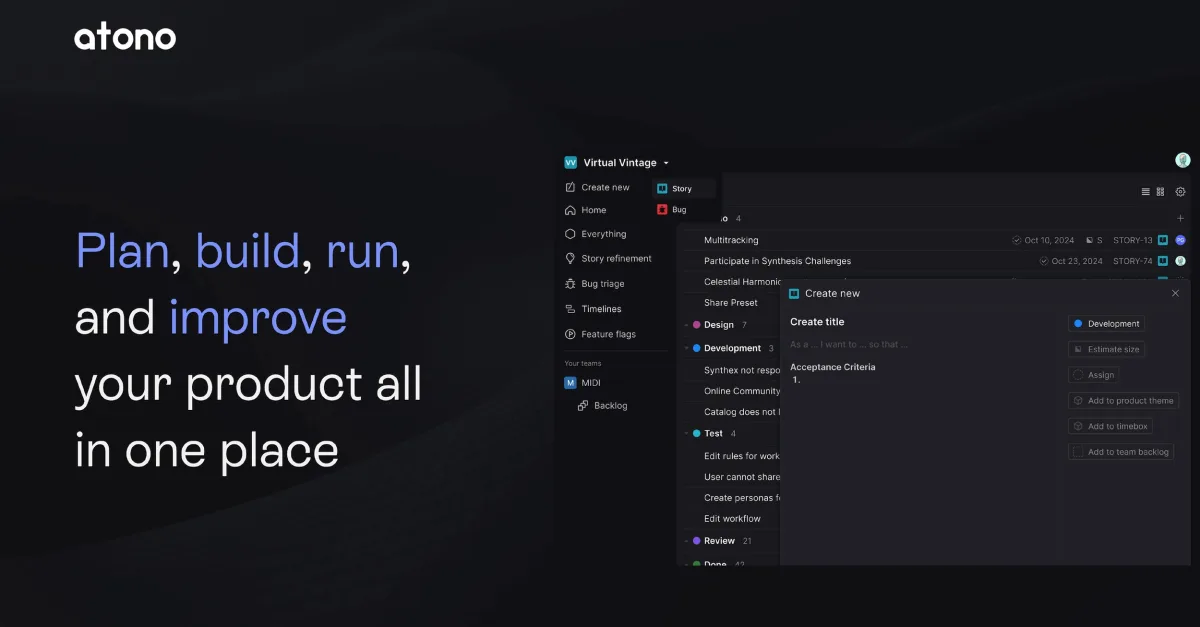The height and width of the screenshot is (627, 1200).
Task: Click the story description placeholder text
Action: pyautogui.click(x=849, y=345)
